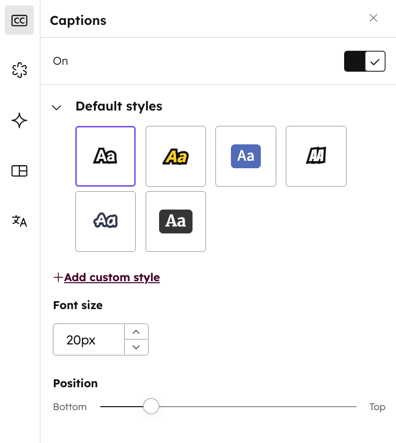Select the dark box Aa caption style
396x443 pixels.
[x=176, y=221]
